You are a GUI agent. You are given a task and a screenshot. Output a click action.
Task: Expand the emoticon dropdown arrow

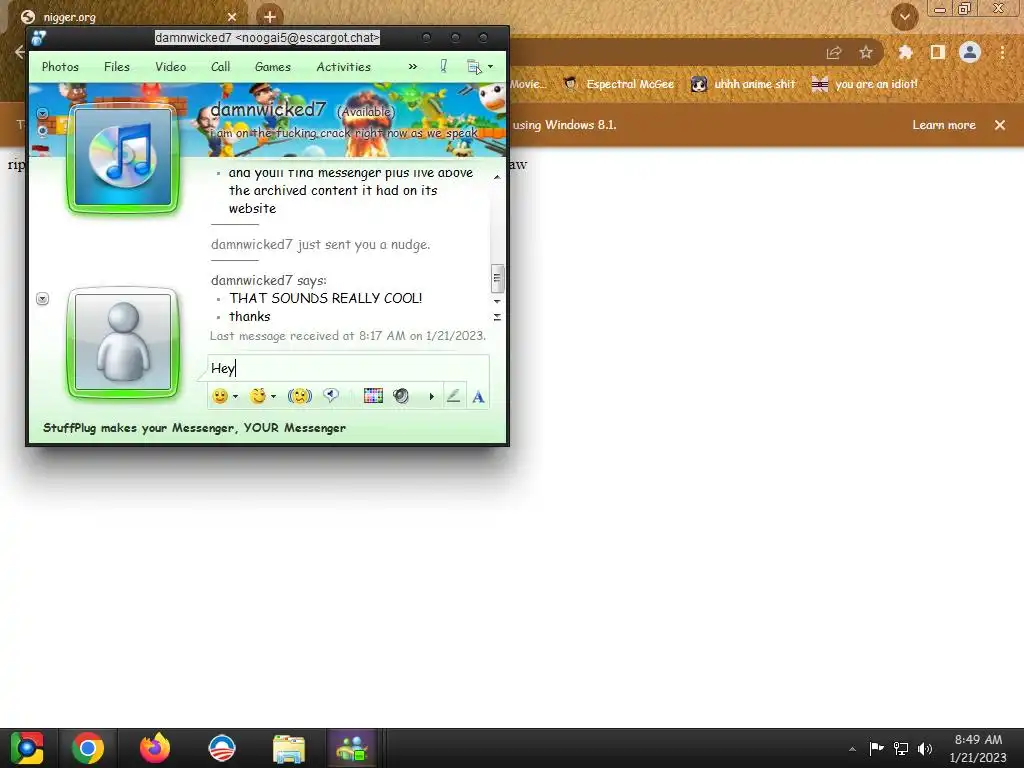[236, 396]
